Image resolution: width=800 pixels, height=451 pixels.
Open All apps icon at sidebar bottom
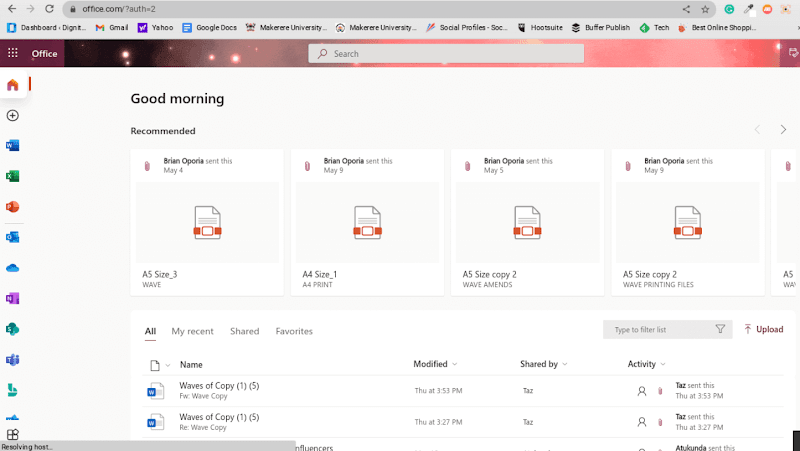13,434
